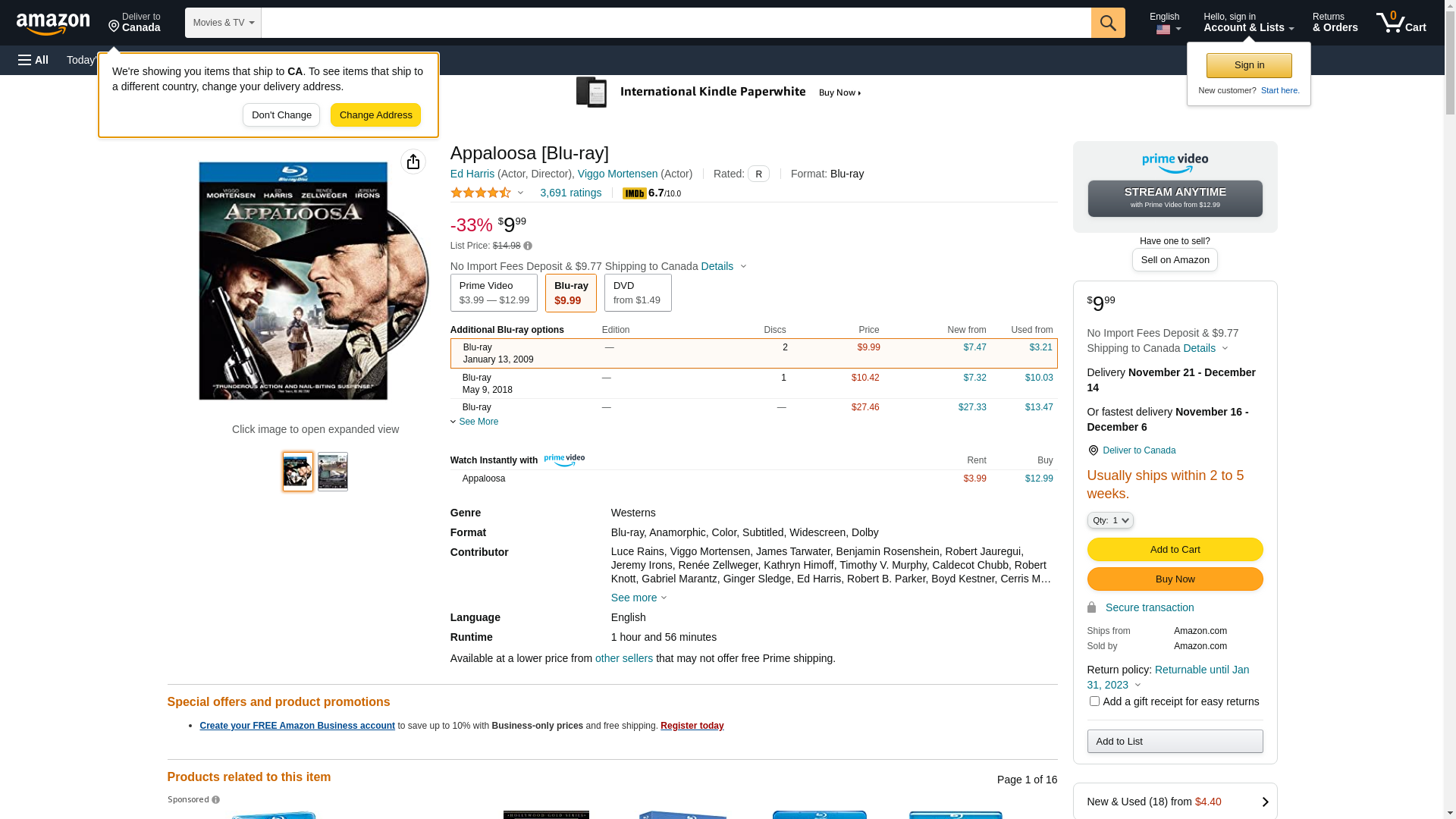1456x819 pixels.
Task: Expand See more contributors
Action: 639,598
